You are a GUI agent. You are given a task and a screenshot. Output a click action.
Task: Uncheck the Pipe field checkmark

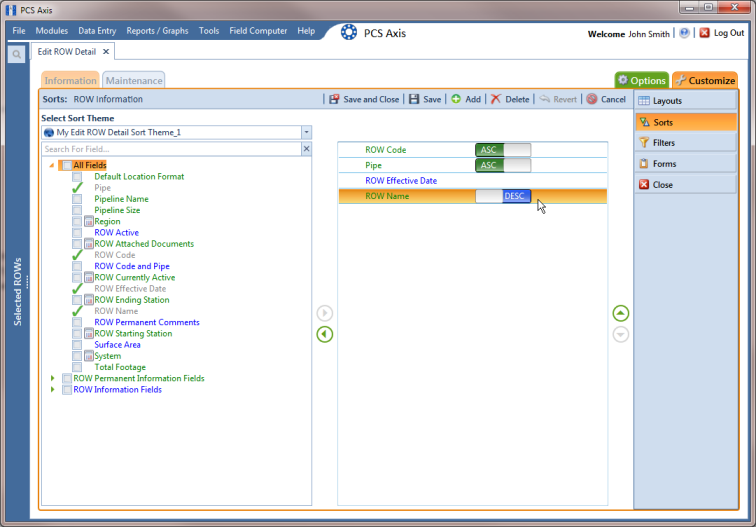pos(77,188)
